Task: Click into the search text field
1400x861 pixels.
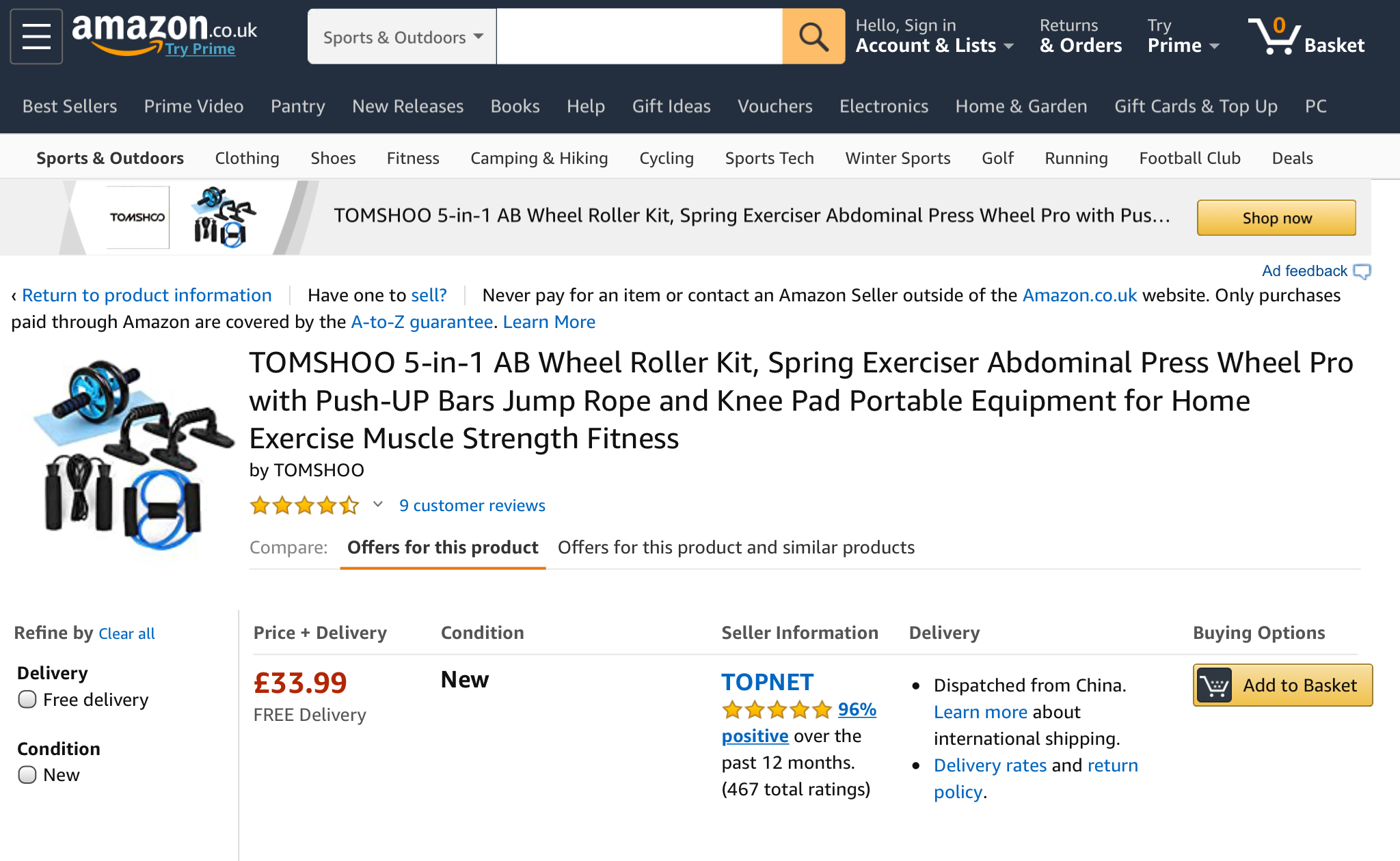Action: 639,37
